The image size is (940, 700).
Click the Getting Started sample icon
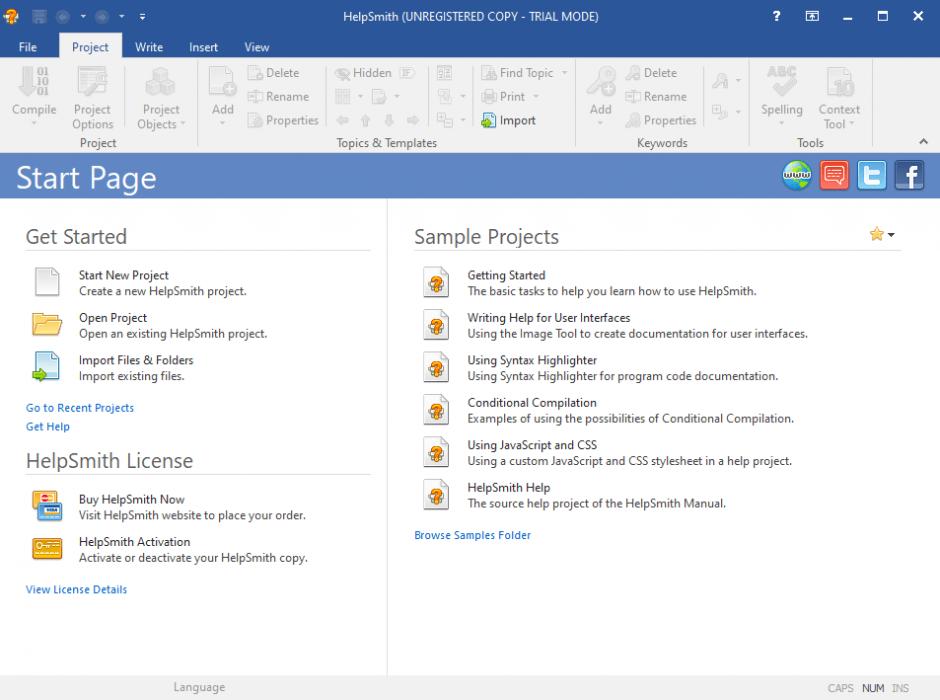pyautogui.click(x=436, y=282)
